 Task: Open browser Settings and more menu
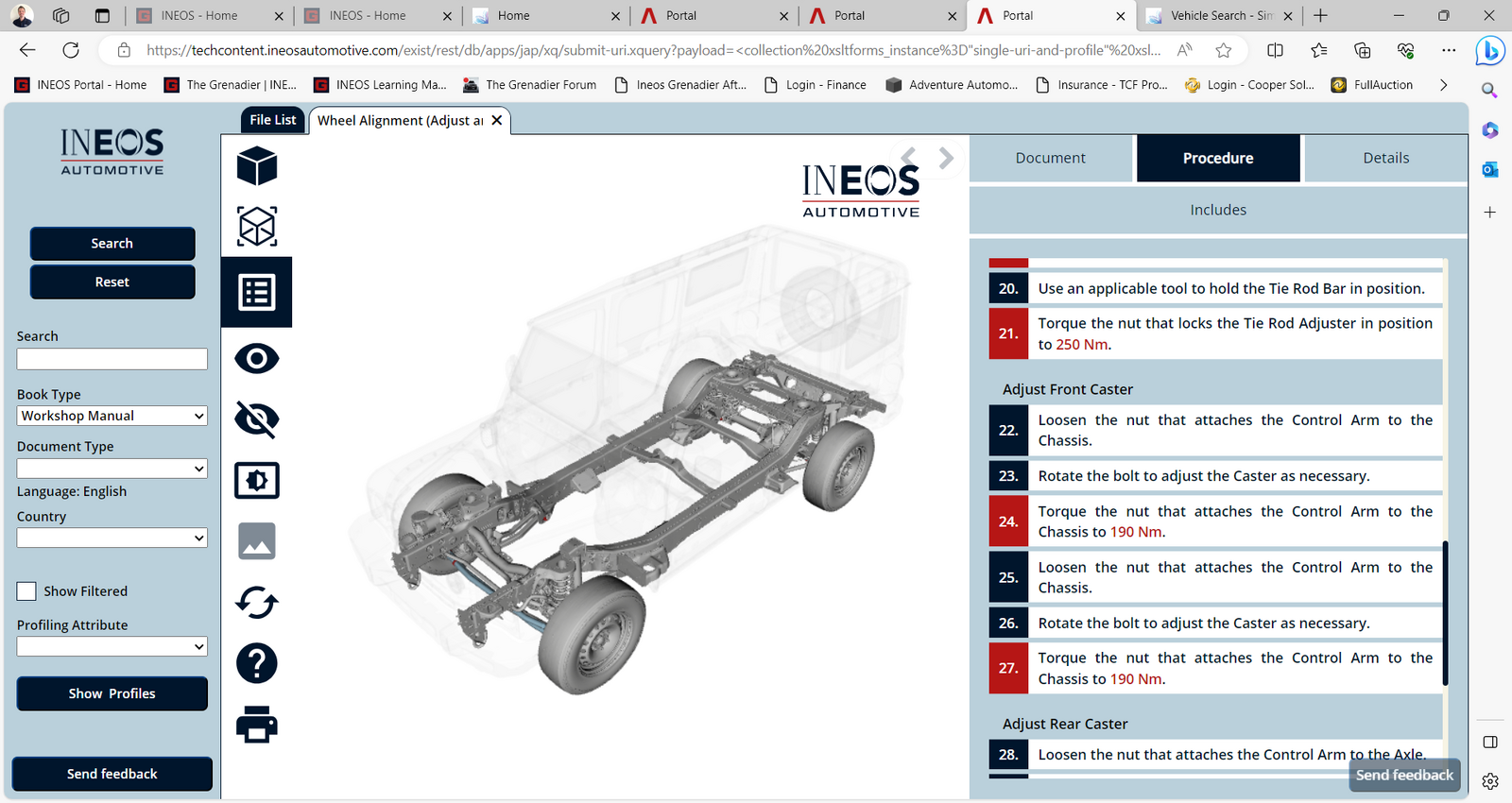tap(1449, 50)
